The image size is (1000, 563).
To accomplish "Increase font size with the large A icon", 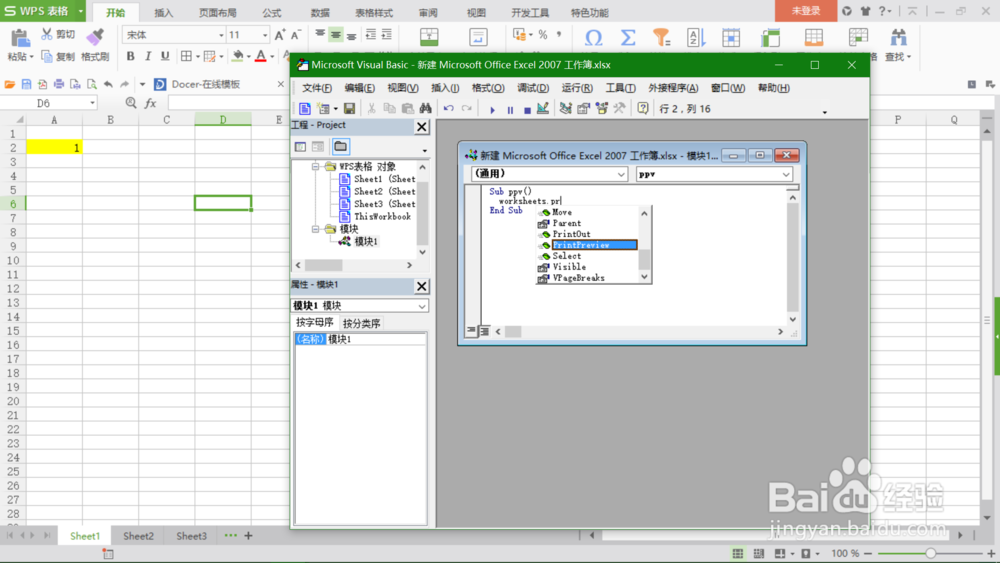I will pos(279,36).
